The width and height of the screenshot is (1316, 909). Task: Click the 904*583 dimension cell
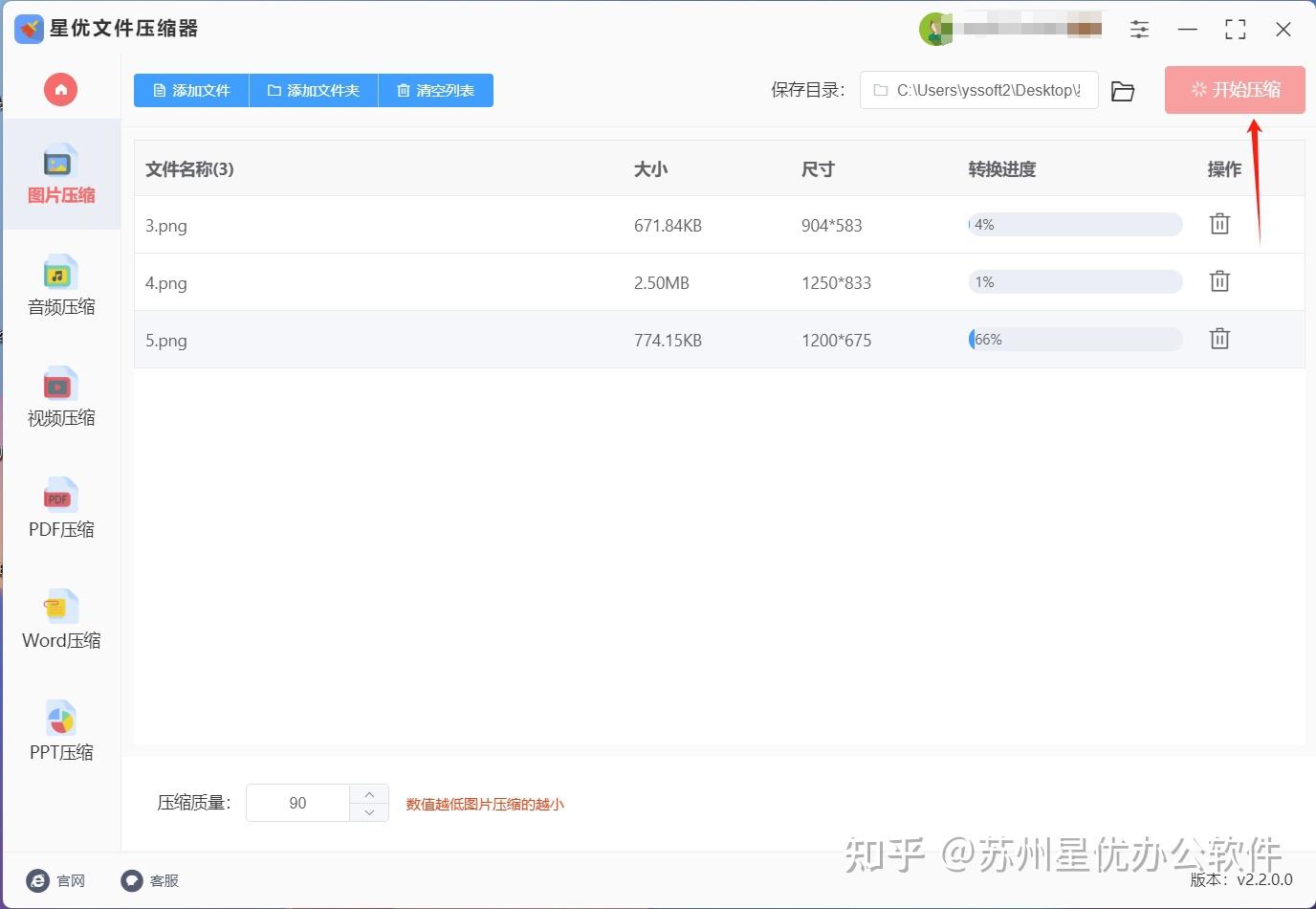click(832, 226)
